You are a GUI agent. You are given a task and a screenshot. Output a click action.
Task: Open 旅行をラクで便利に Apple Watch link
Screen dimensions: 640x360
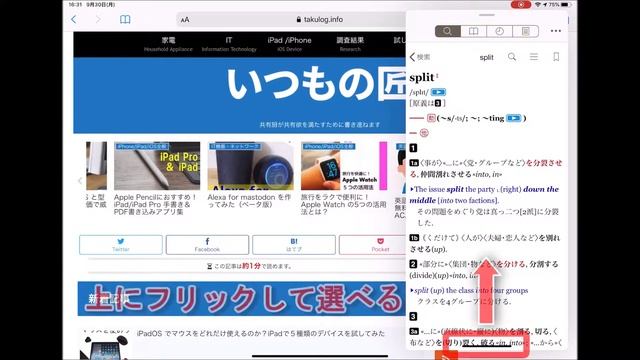point(343,204)
